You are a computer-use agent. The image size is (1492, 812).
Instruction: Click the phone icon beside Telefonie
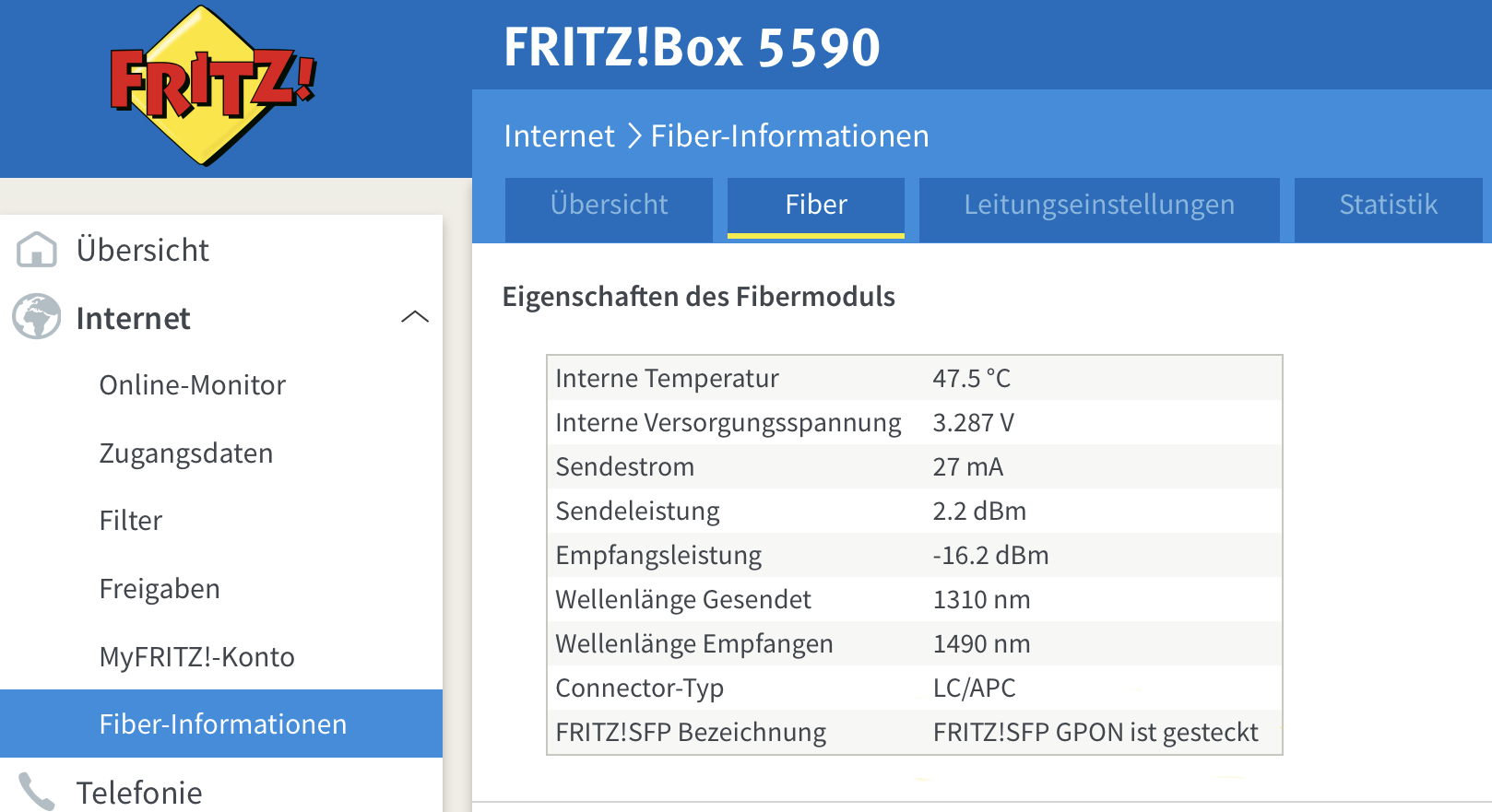point(37,792)
